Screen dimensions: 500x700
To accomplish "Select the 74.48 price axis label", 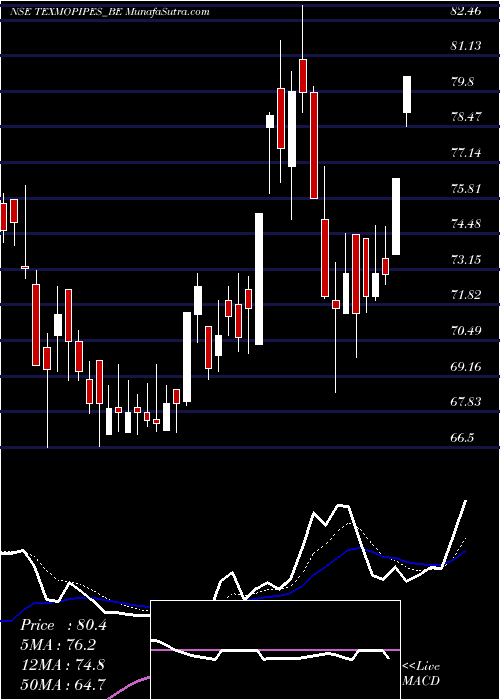I will [466, 224].
